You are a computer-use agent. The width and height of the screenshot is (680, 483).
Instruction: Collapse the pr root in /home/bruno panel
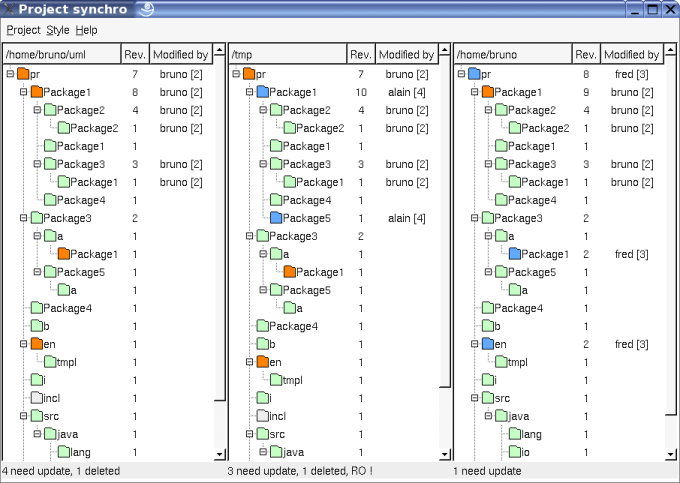coord(461,74)
